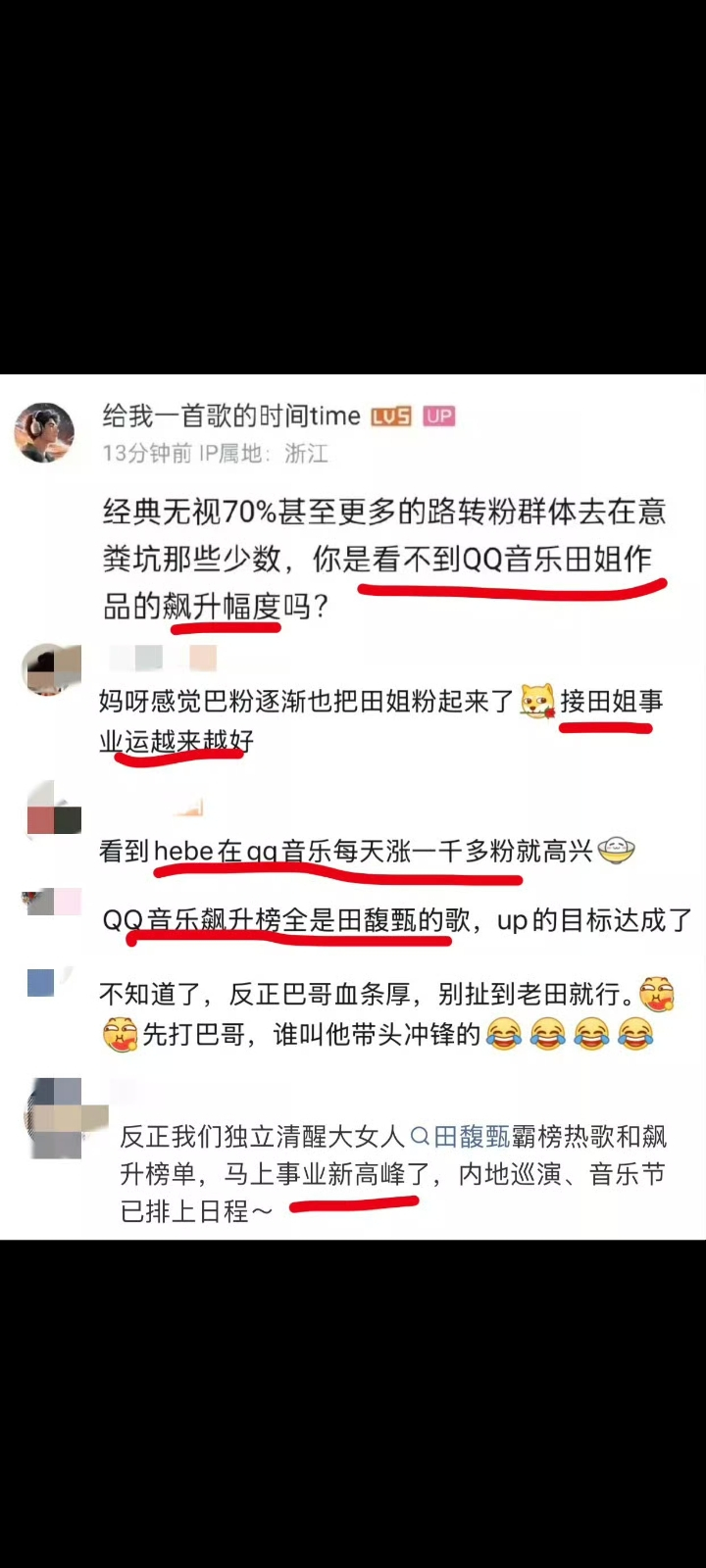Tap the LV5 level badge
Screen dimensions: 706x1568
[390, 416]
